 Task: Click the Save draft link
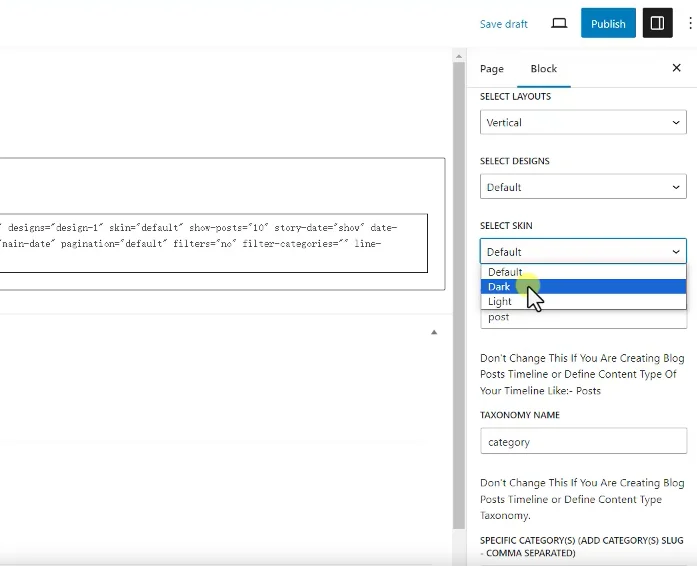point(503,24)
